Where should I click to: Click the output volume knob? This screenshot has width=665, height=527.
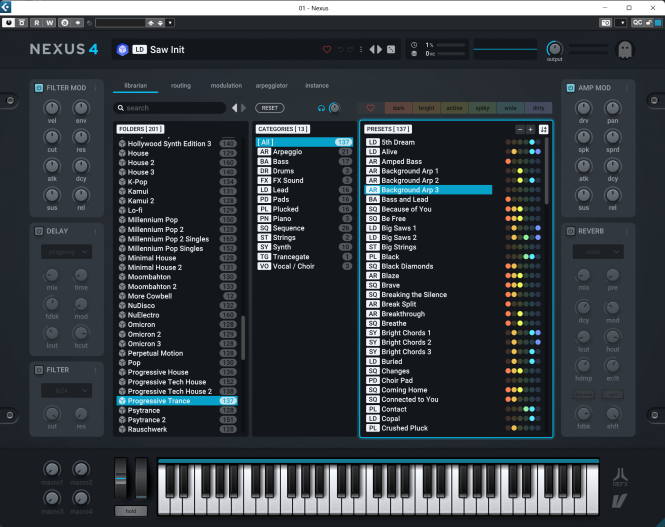[x=554, y=49]
